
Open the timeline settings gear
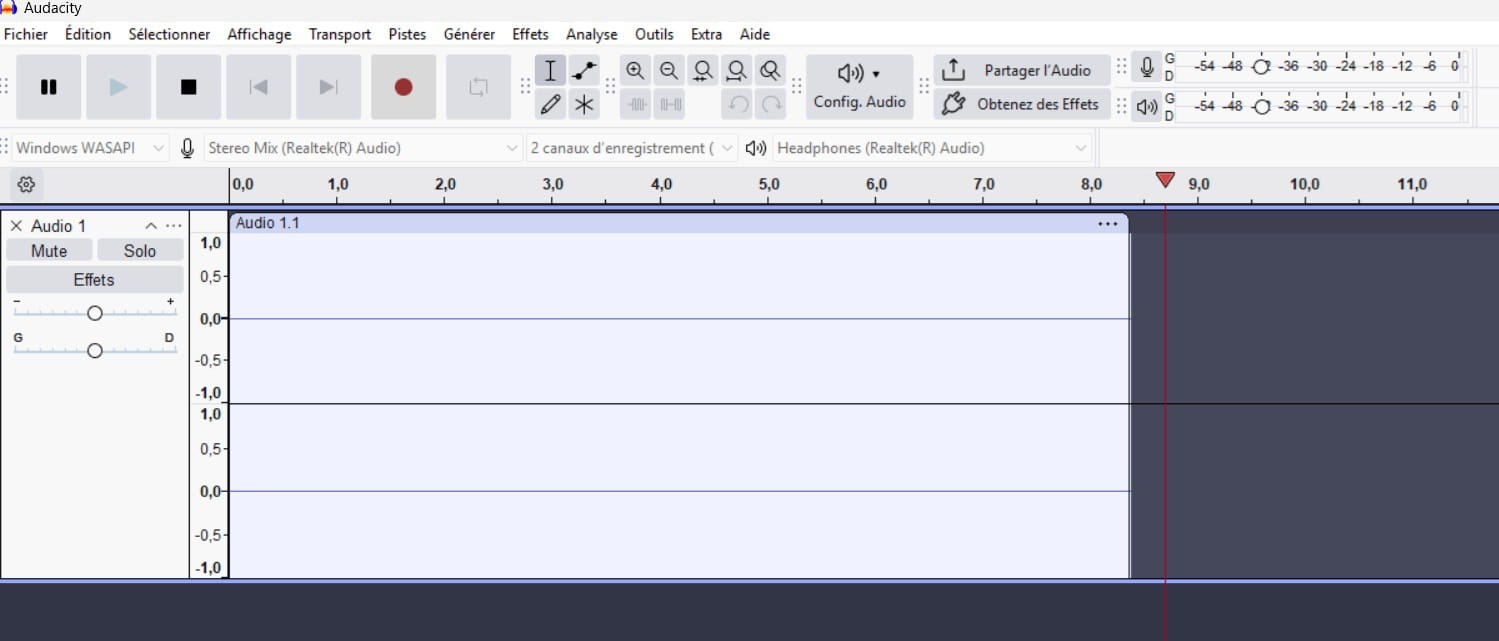coord(27,184)
